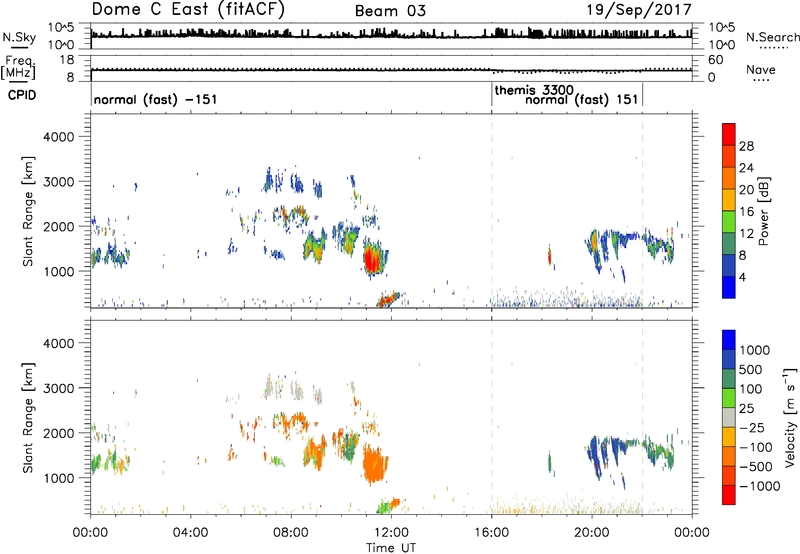The image size is (800, 554).
Task: Click the N.Sky noise trace plot
Action: point(391,36)
